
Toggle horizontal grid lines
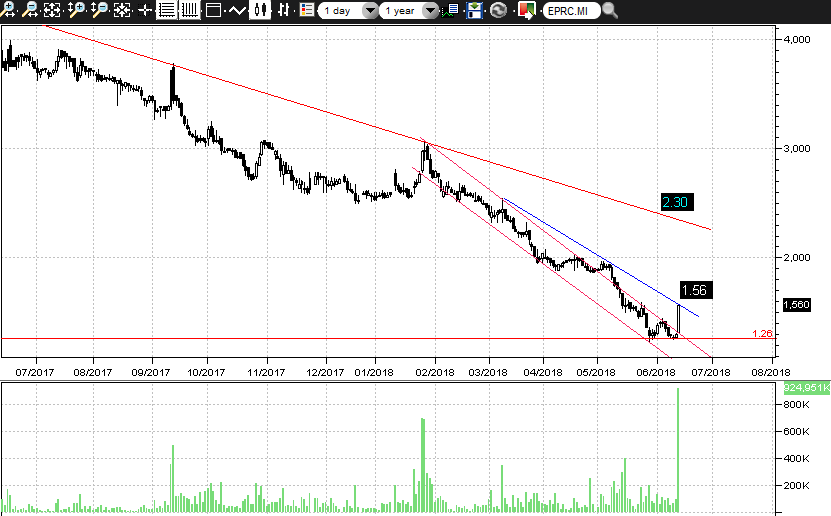coord(166,10)
